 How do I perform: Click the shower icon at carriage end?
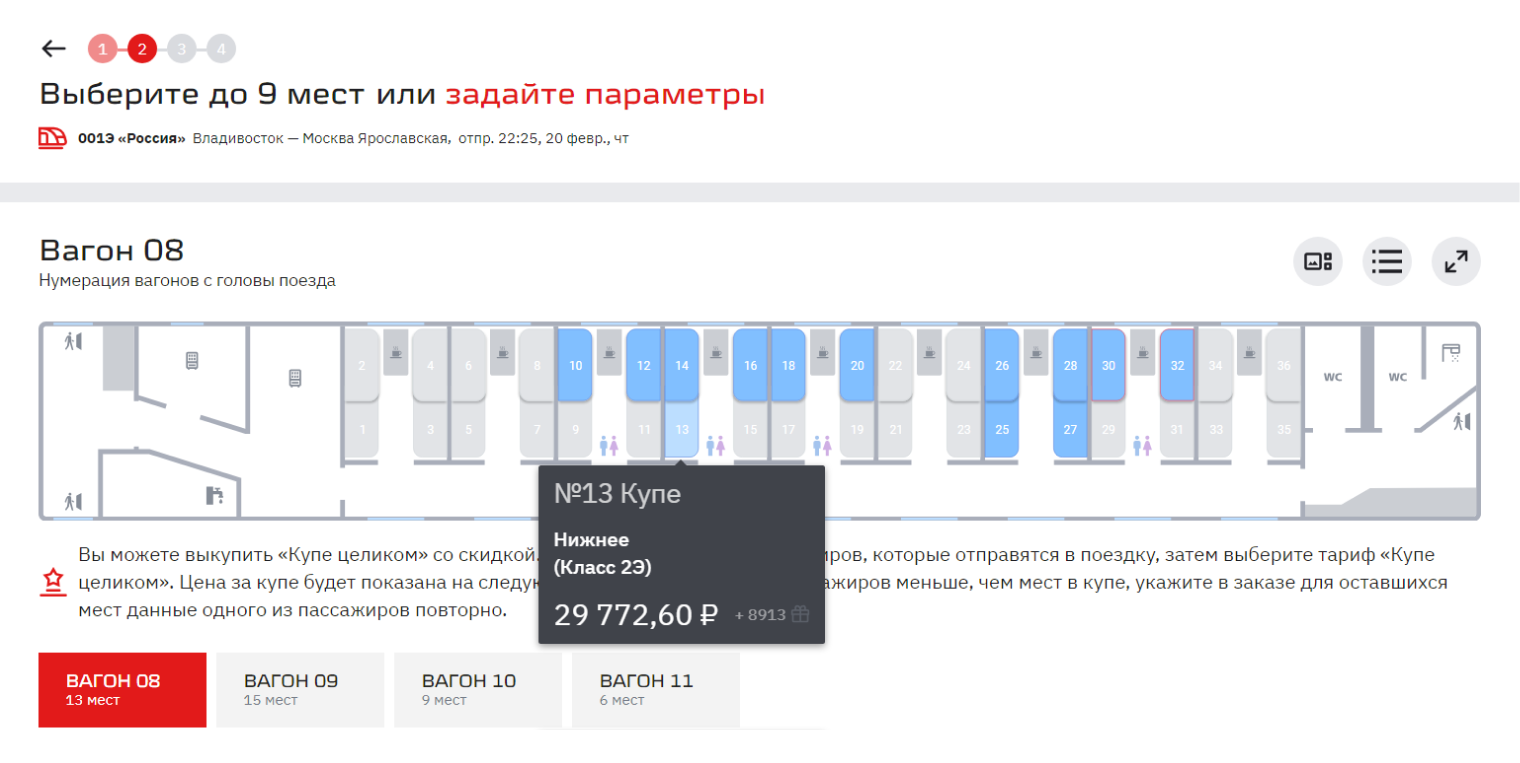point(1450,352)
